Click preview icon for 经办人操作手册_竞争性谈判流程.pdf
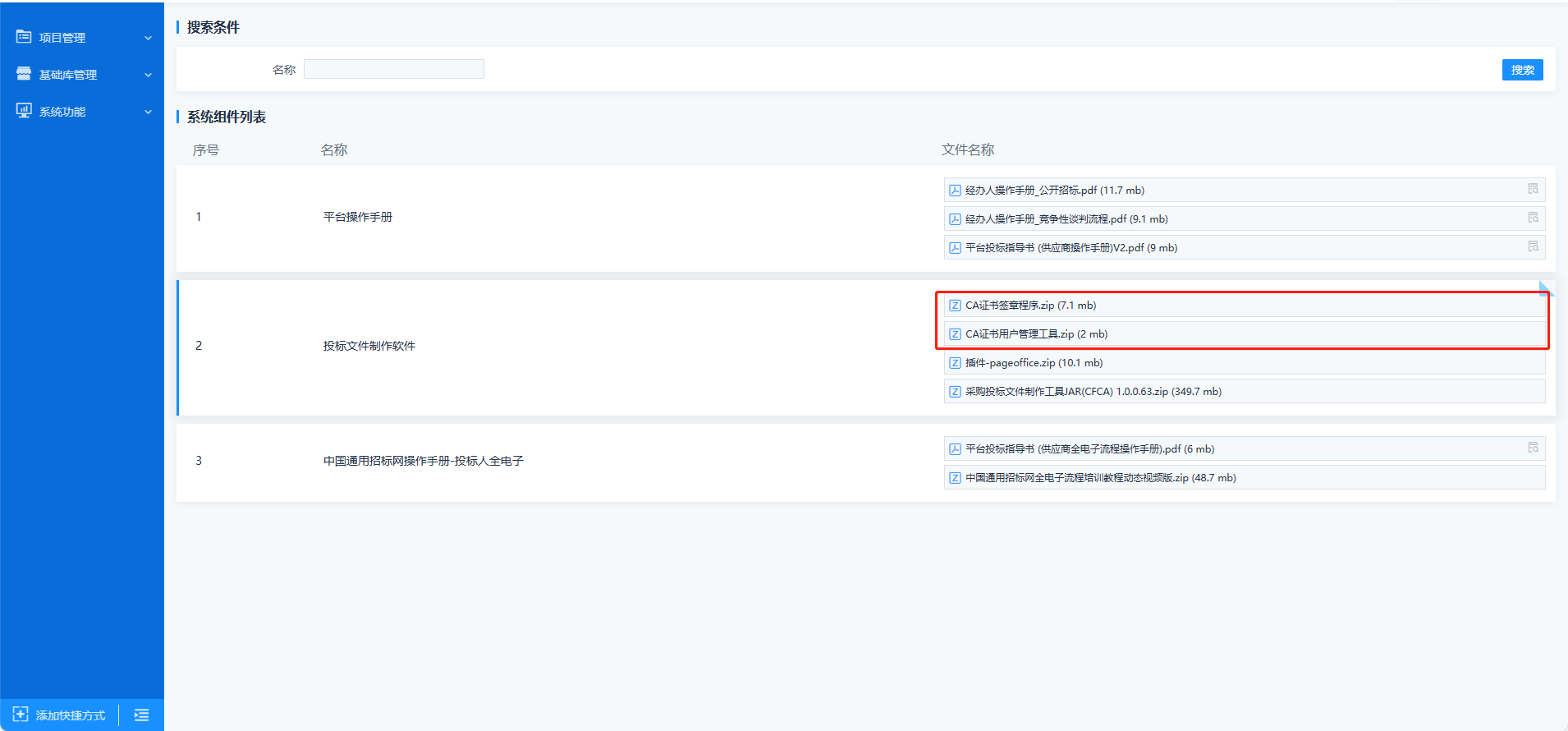 pyautogui.click(x=1533, y=218)
